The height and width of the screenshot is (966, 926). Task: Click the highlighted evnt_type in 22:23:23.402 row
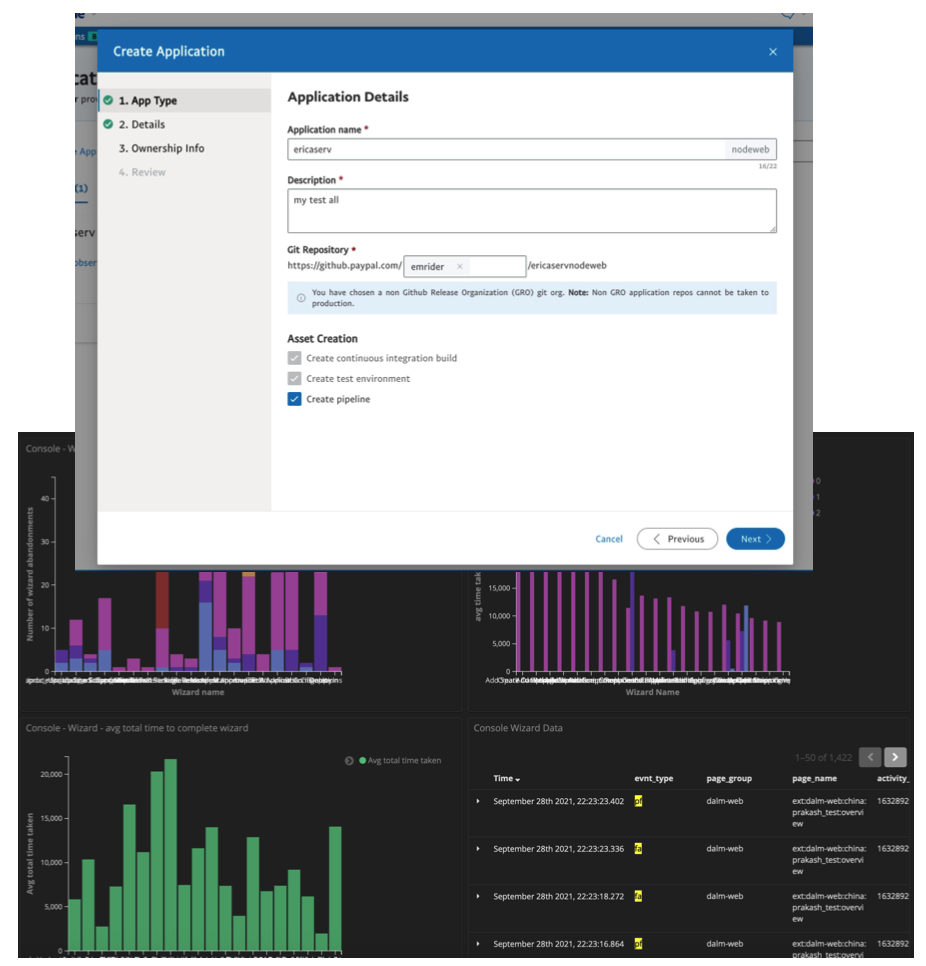(x=638, y=801)
